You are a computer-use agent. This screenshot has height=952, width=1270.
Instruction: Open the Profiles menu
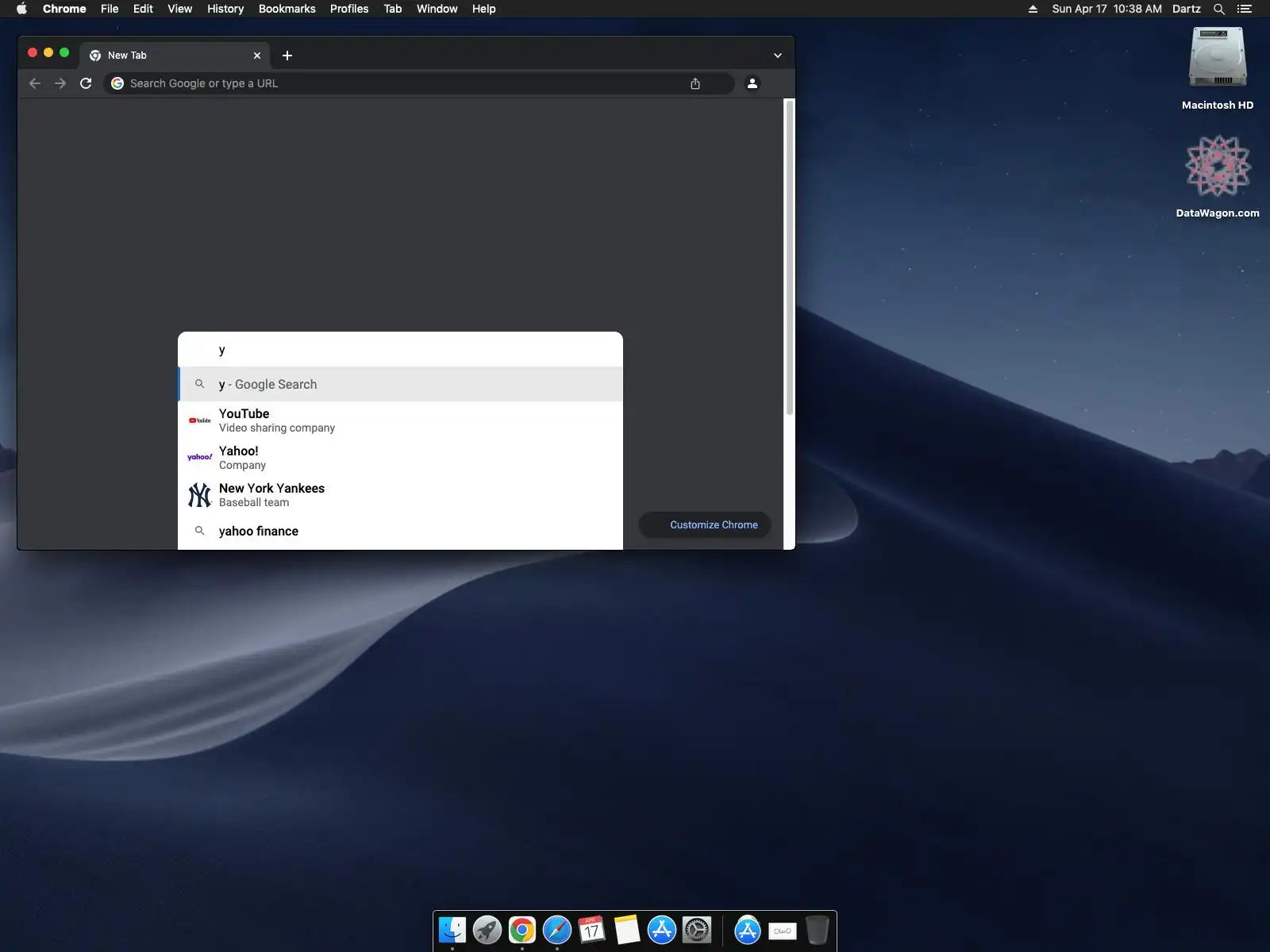coord(349,9)
